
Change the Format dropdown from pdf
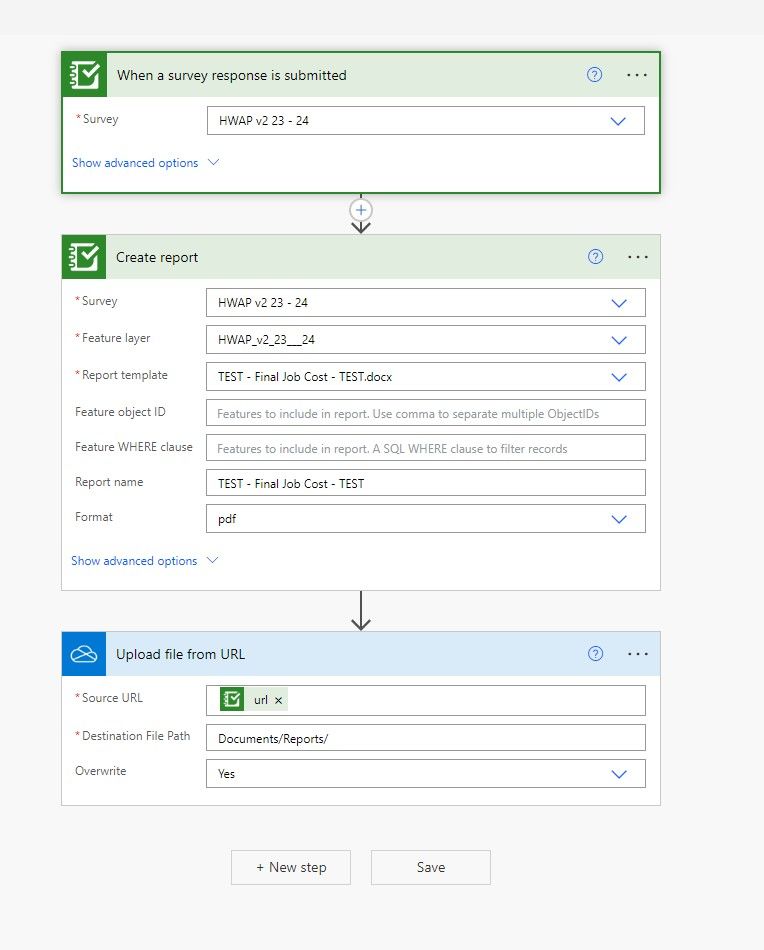[619, 519]
